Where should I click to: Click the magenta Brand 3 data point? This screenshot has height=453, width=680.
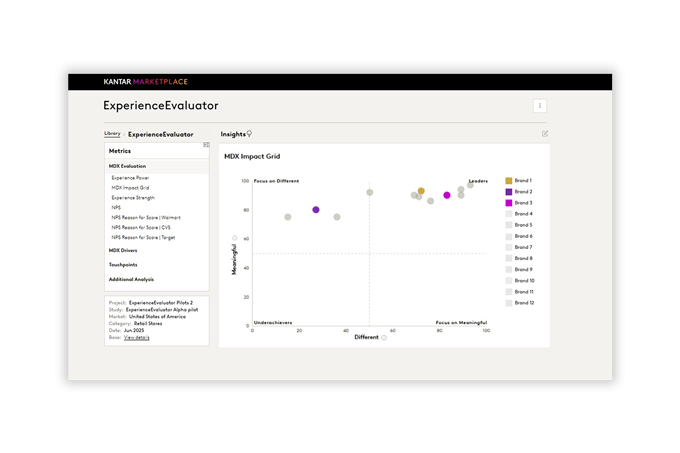[x=447, y=196]
